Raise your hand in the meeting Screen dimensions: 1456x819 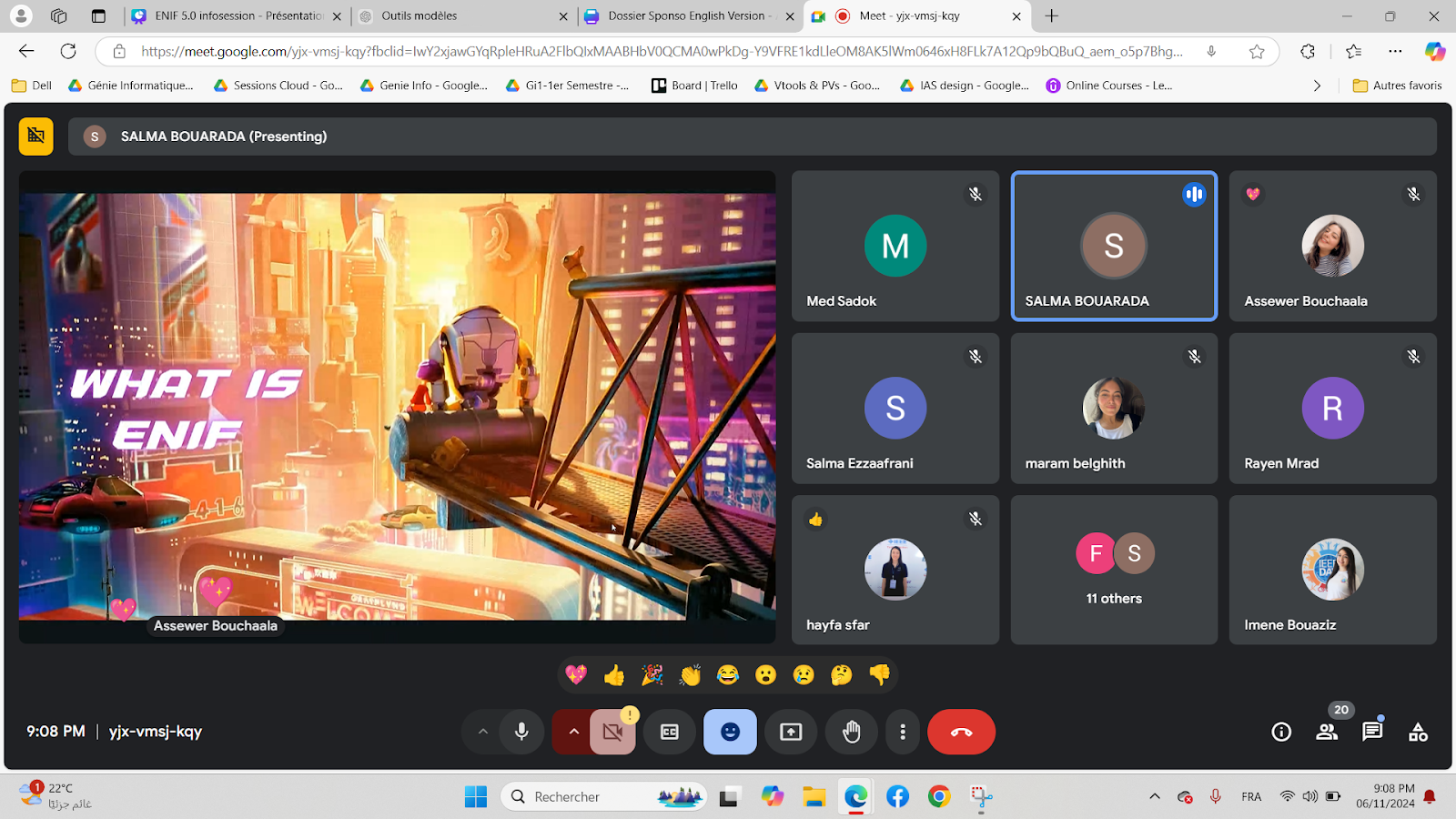[x=851, y=732]
